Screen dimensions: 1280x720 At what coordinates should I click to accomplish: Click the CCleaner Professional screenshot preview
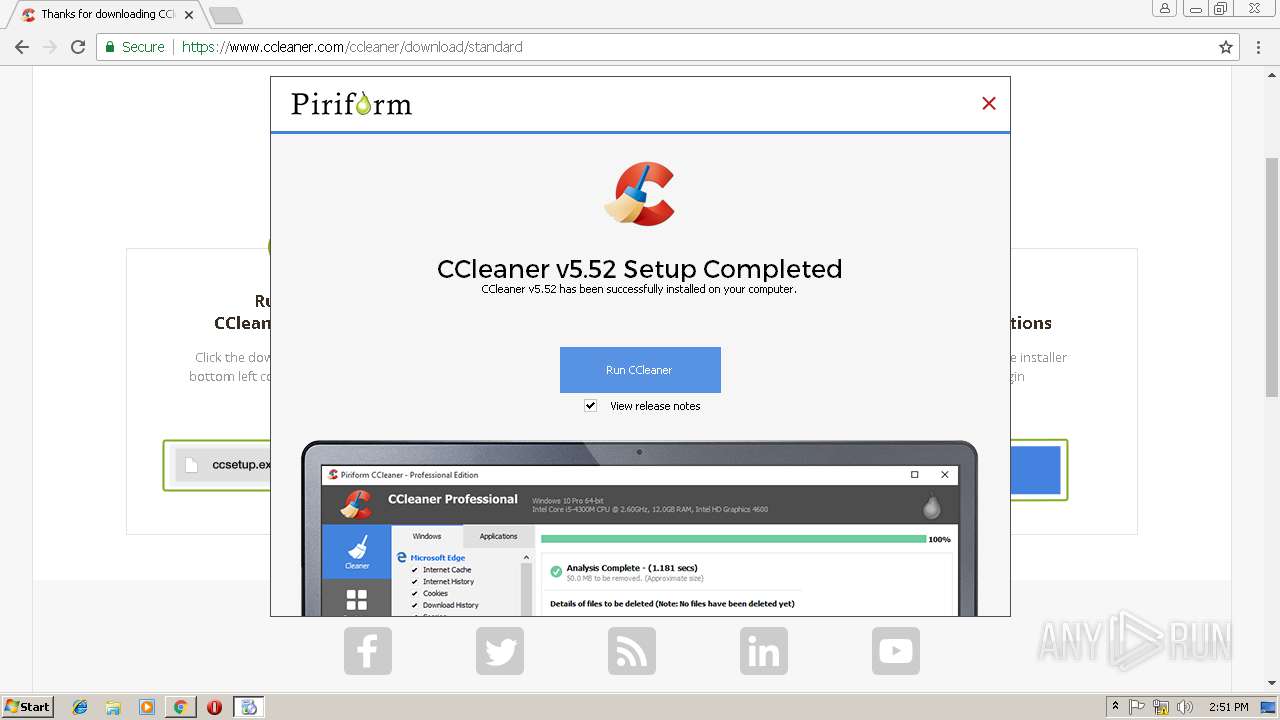(x=640, y=528)
